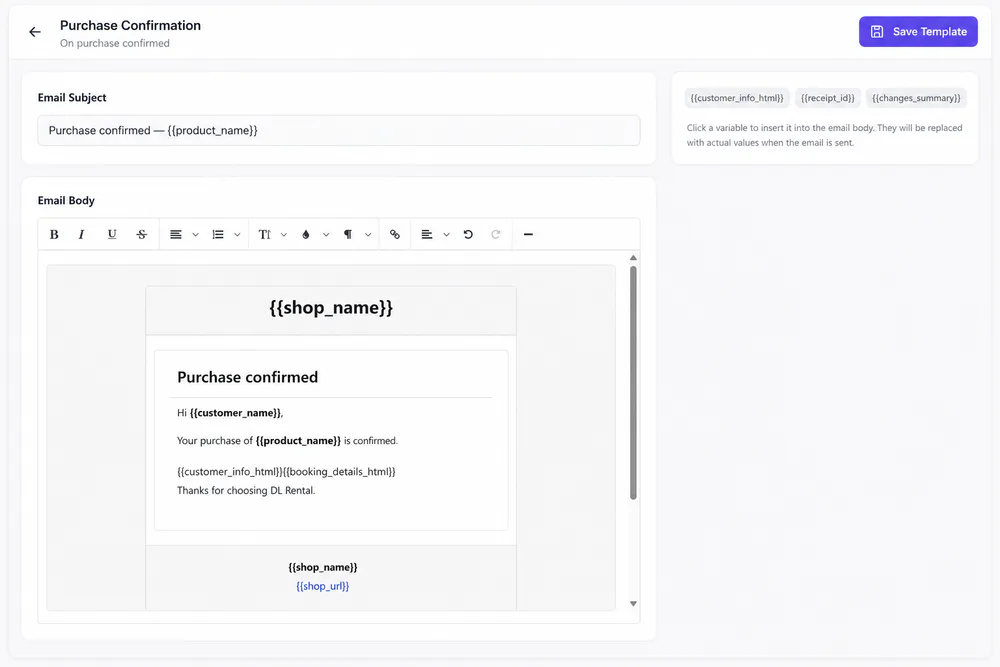Click the editor scrollbar up arrow
The width and height of the screenshot is (1000, 667).
(x=633, y=258)
